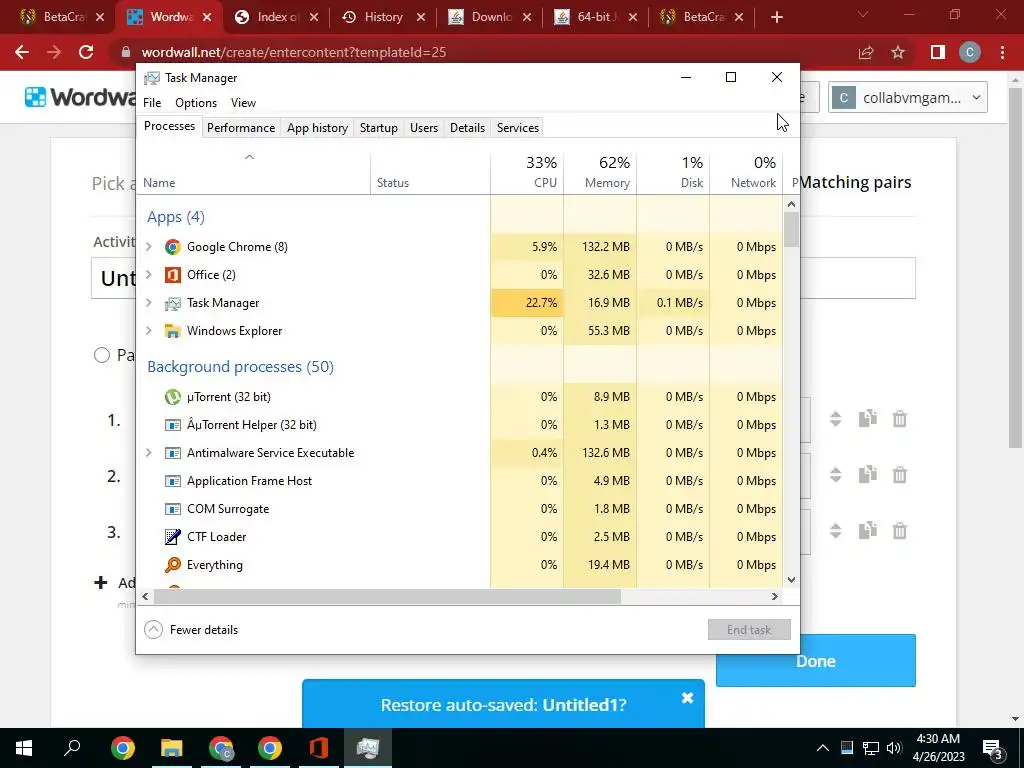Open notification center icon
Screen dimensions: 1024x768
click(993, 748)
